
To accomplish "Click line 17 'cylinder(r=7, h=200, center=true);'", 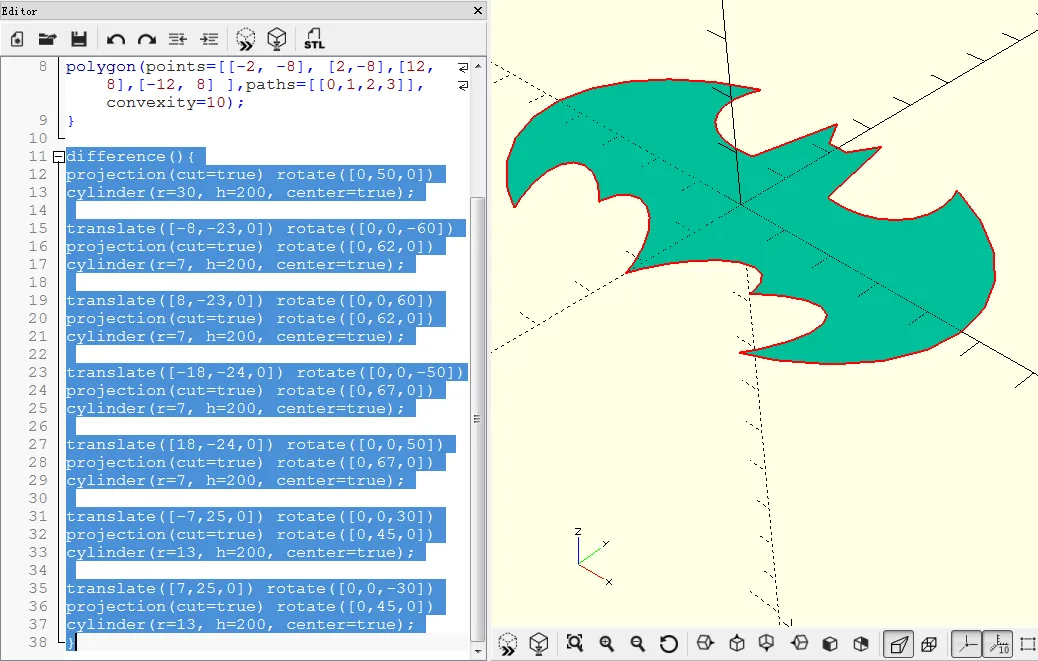I will click(235, 265).
